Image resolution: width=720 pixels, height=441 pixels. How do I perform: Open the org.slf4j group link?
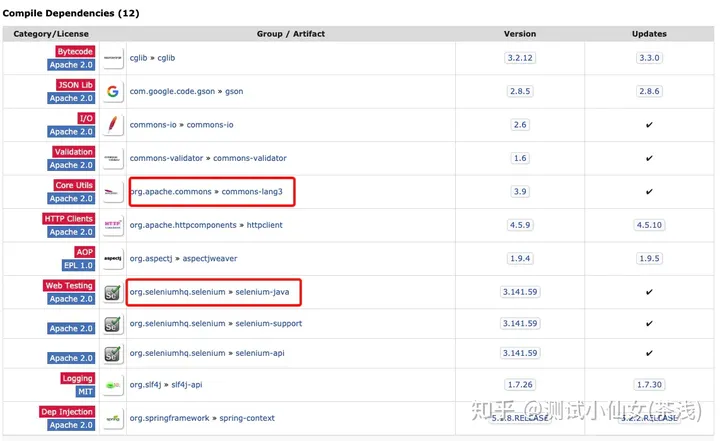pos(145,385)
